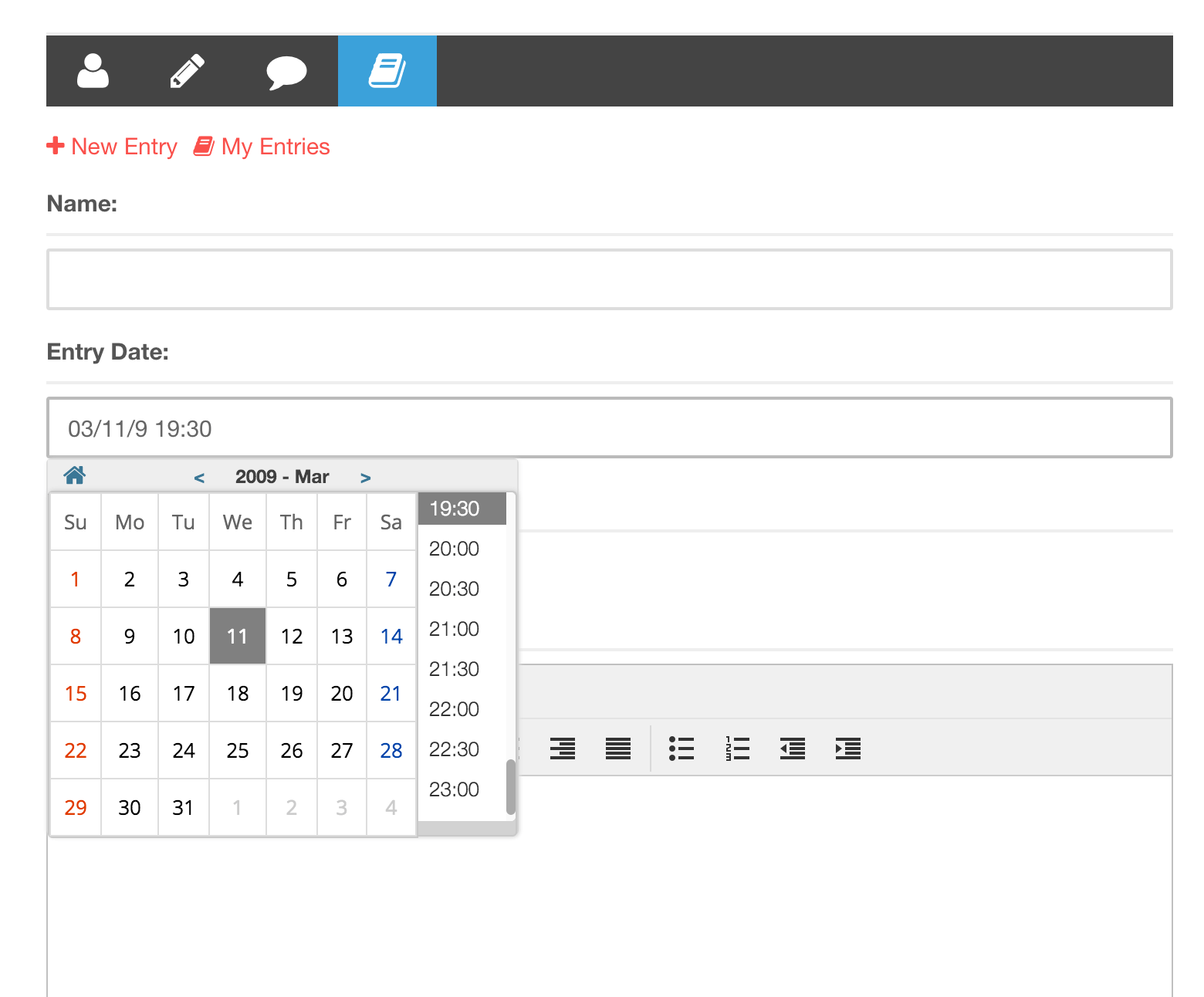
Task: Select 21:00 in the time list
Action: click(x=454, y=629)
